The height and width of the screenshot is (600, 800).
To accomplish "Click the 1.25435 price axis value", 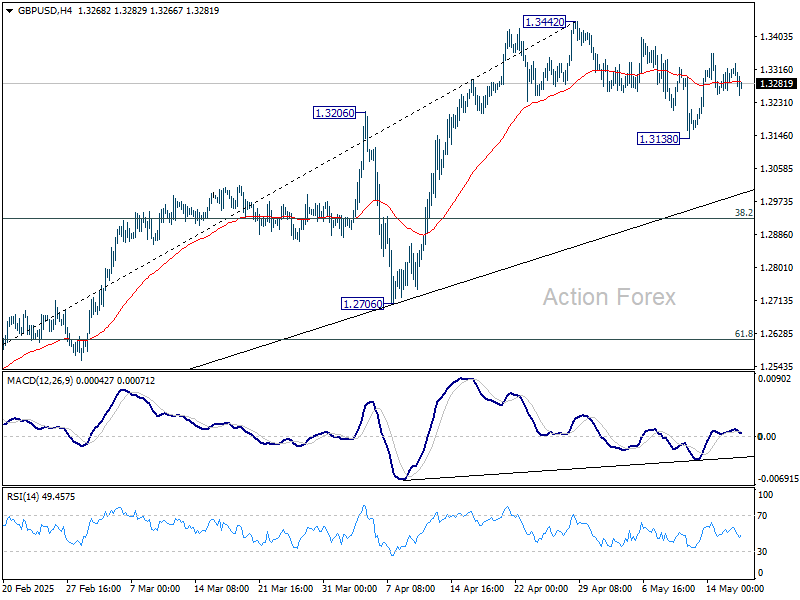I will (777, 366).
